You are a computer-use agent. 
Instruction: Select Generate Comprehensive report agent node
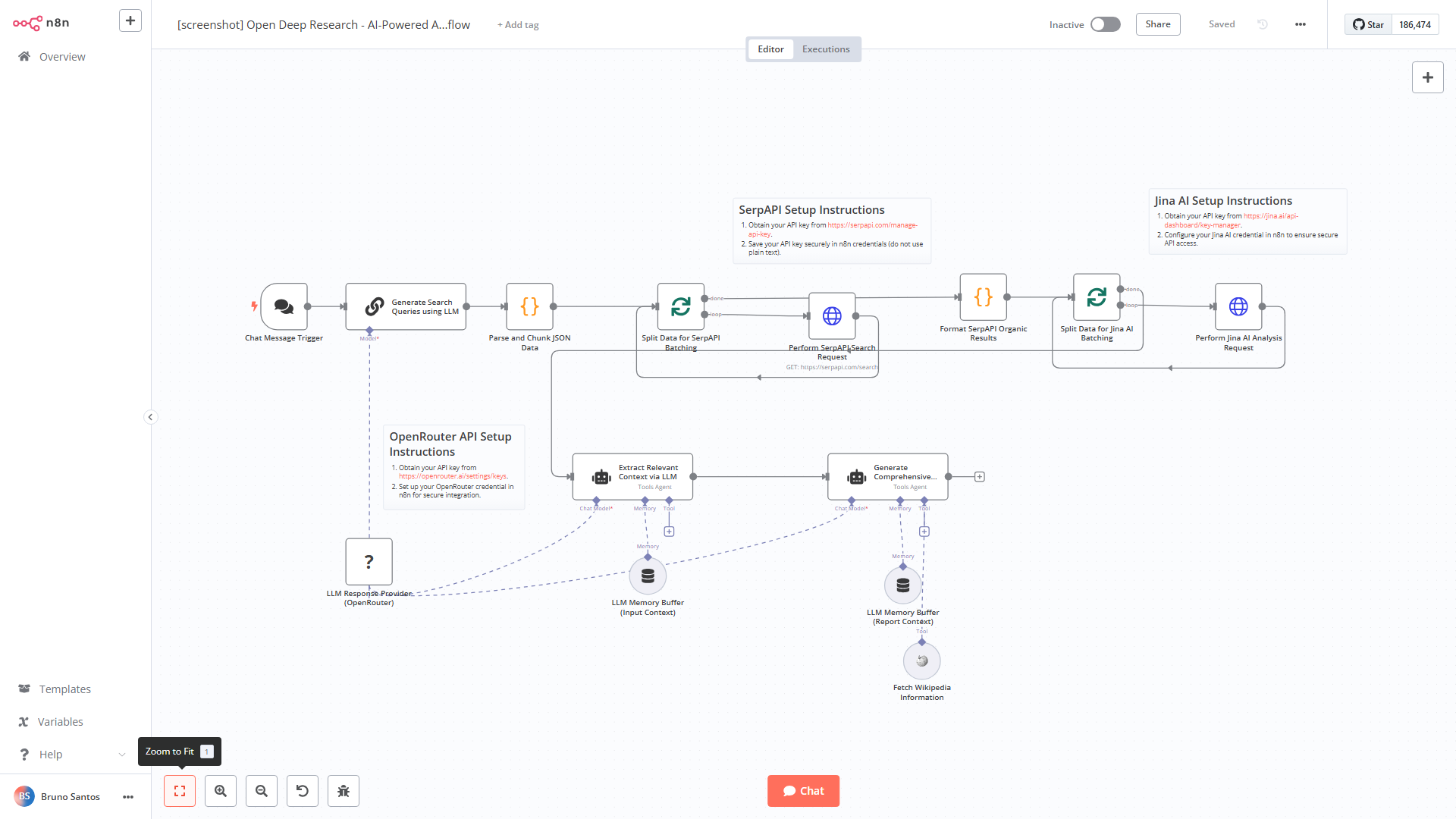pyautogui.click(x=888, y=477)
